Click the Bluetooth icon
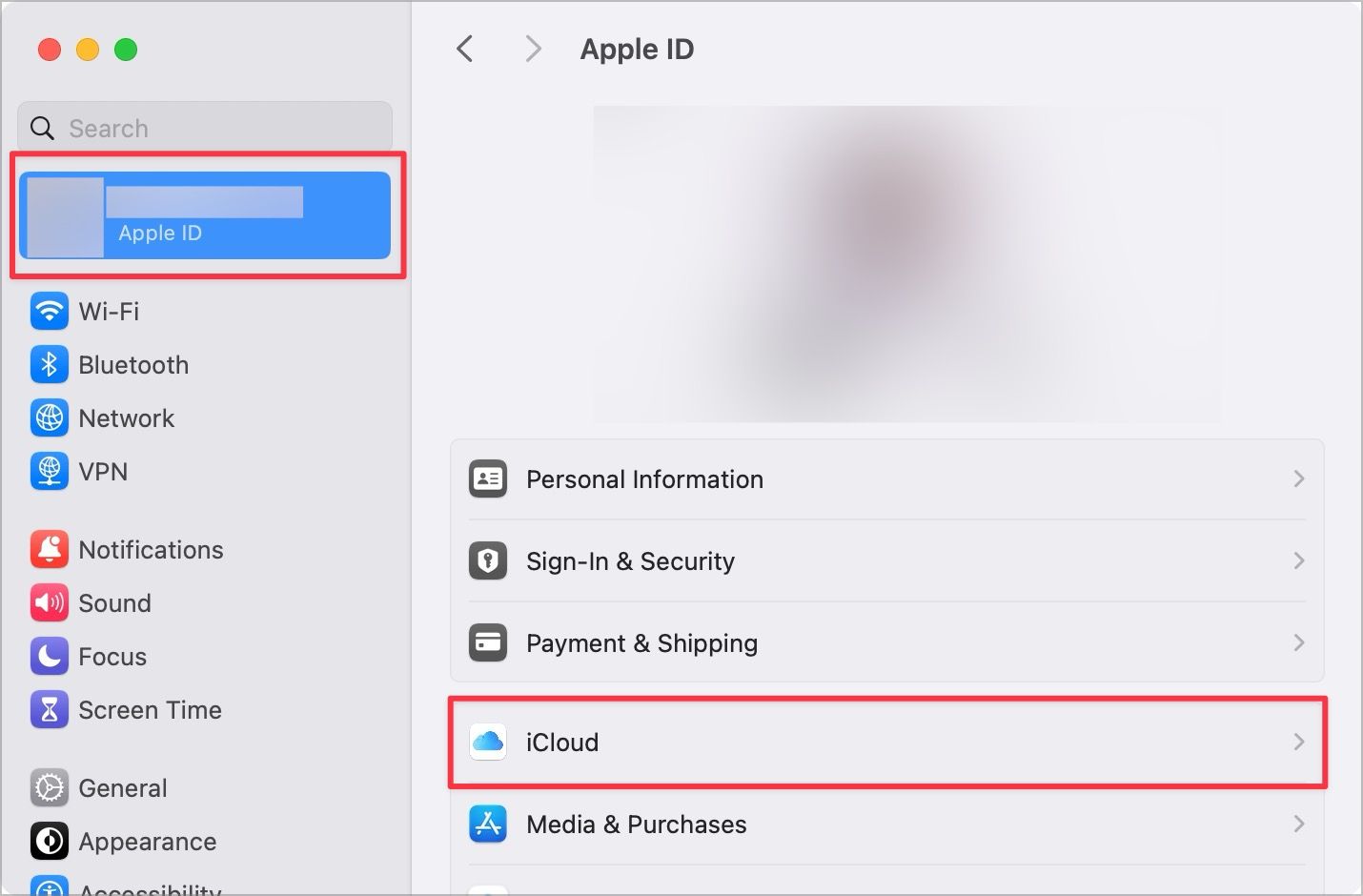 click(x=49, y=364)
